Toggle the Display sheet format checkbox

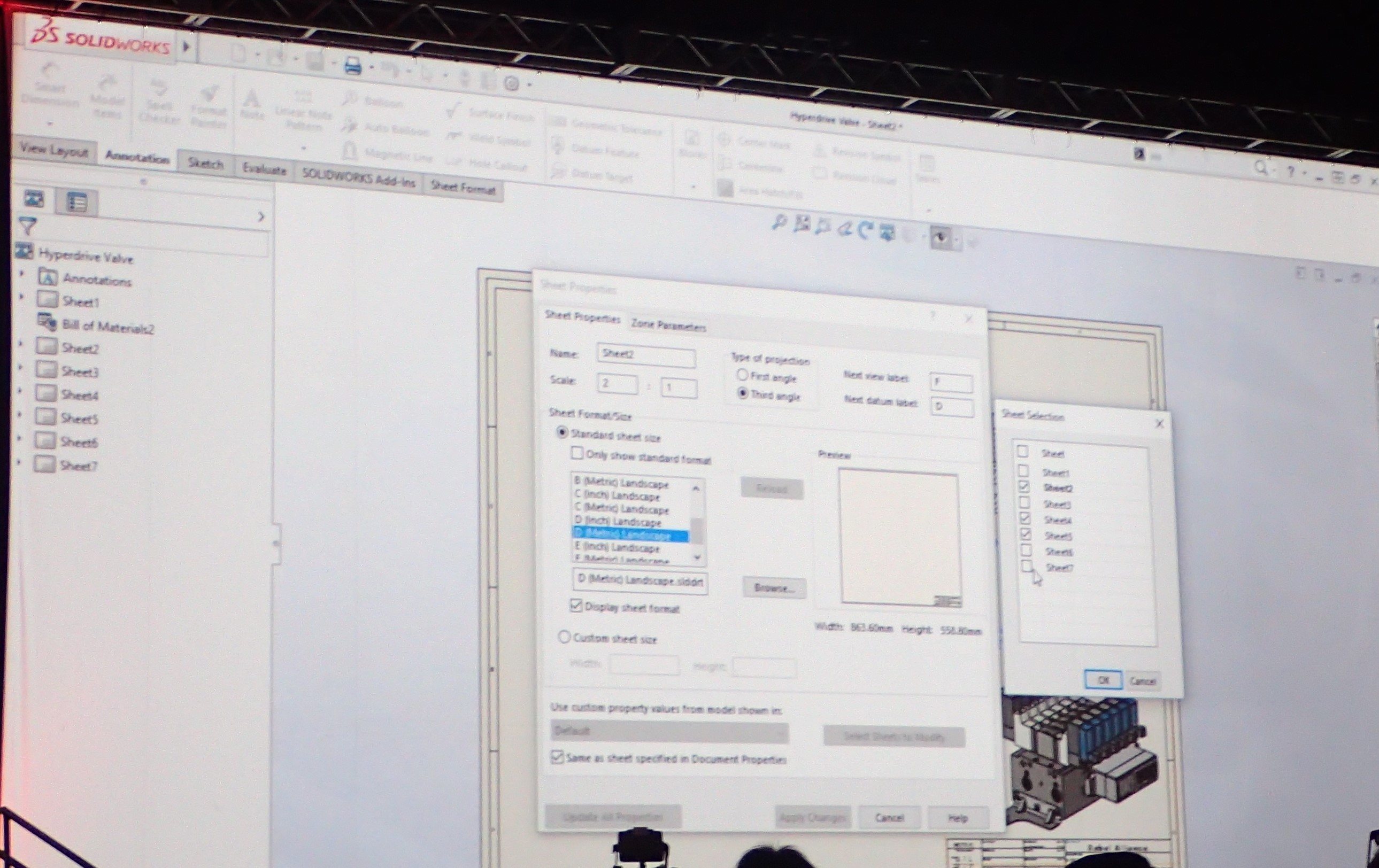[x=576, y=605]
